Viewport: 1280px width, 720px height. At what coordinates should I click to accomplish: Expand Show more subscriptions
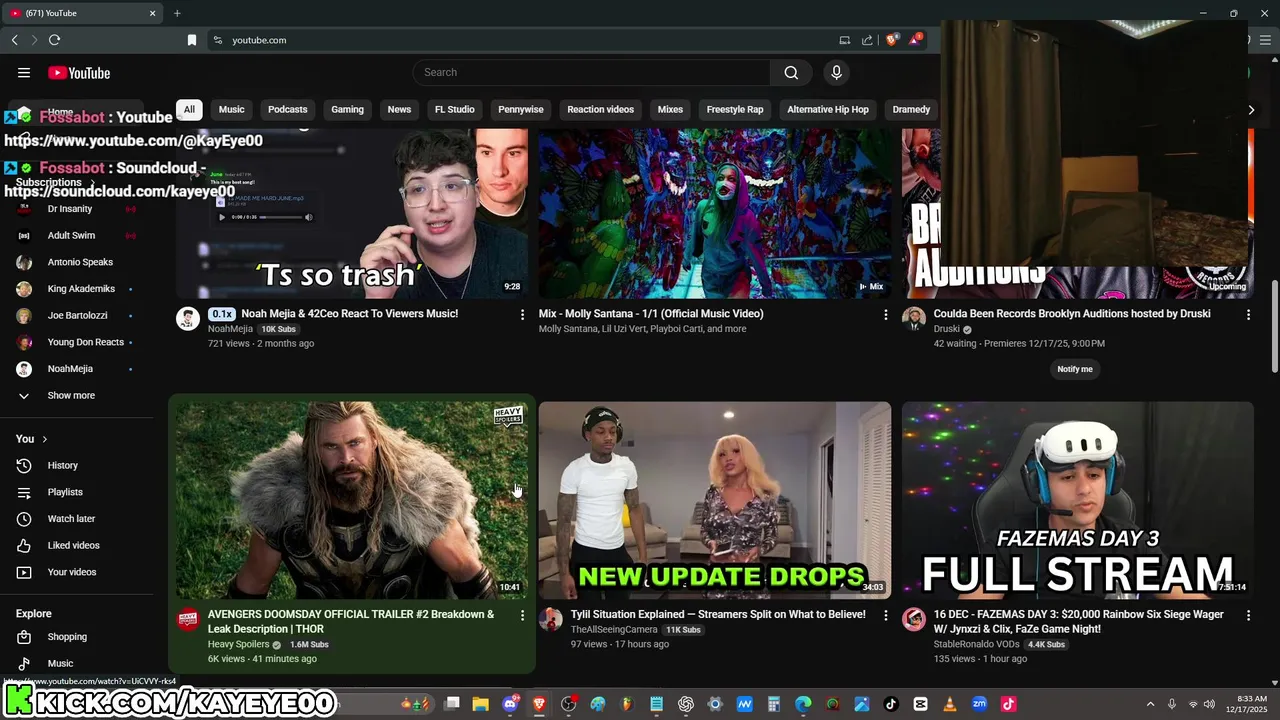point(70,396)
